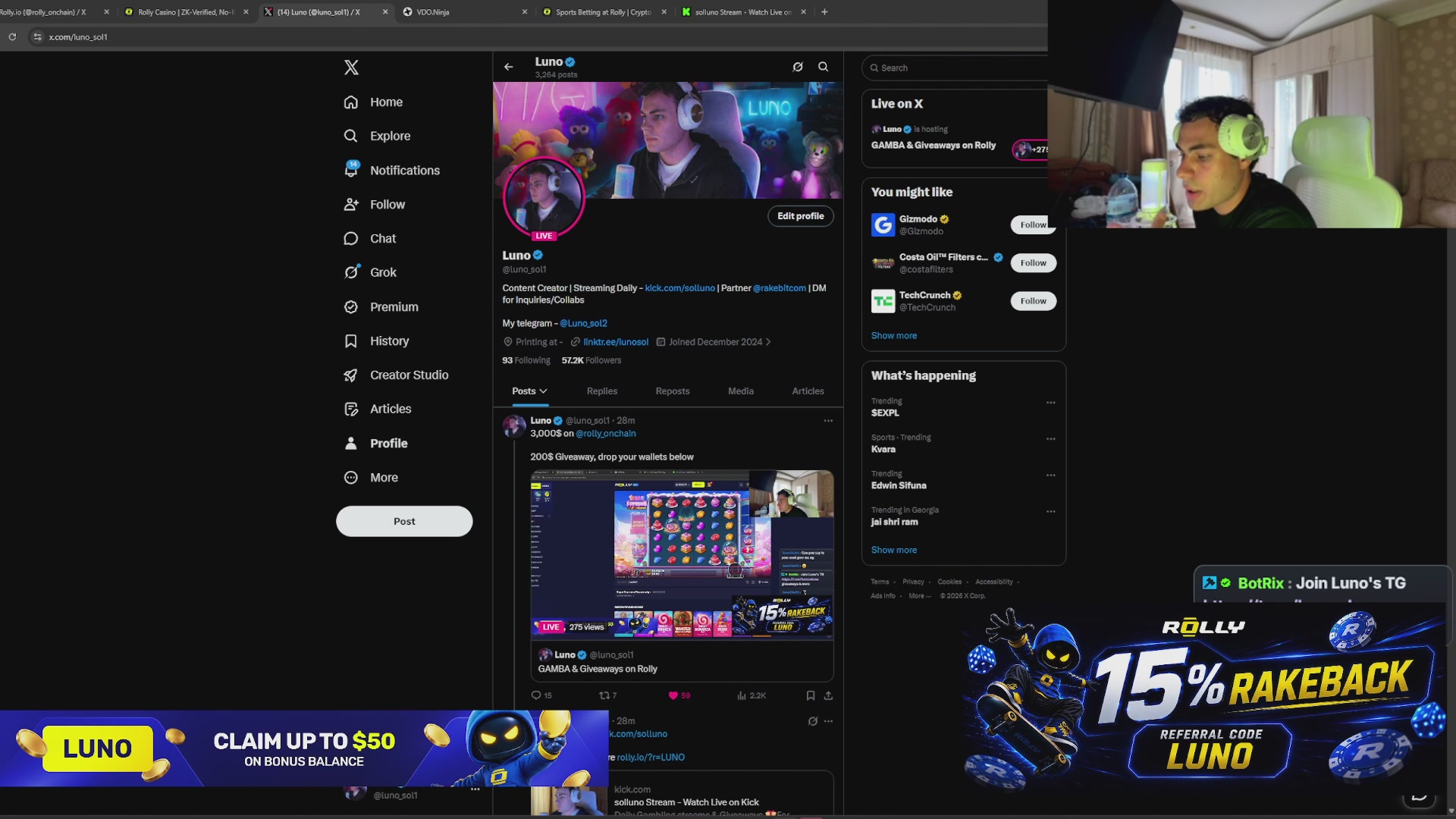This screenshot has height=819, width=1456.
Task: Follow Gizmodo
Action: 1033,225
